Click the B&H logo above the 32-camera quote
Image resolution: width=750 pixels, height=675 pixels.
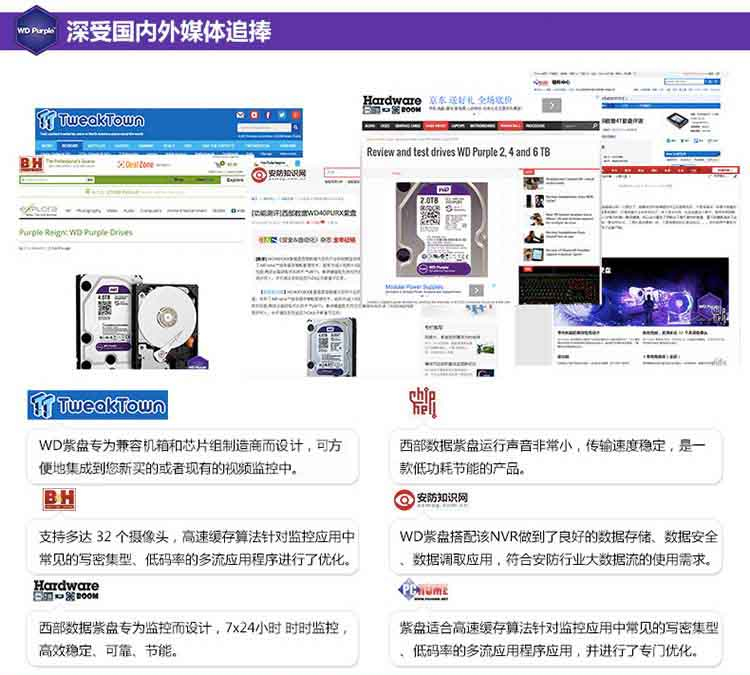[59, 499]
